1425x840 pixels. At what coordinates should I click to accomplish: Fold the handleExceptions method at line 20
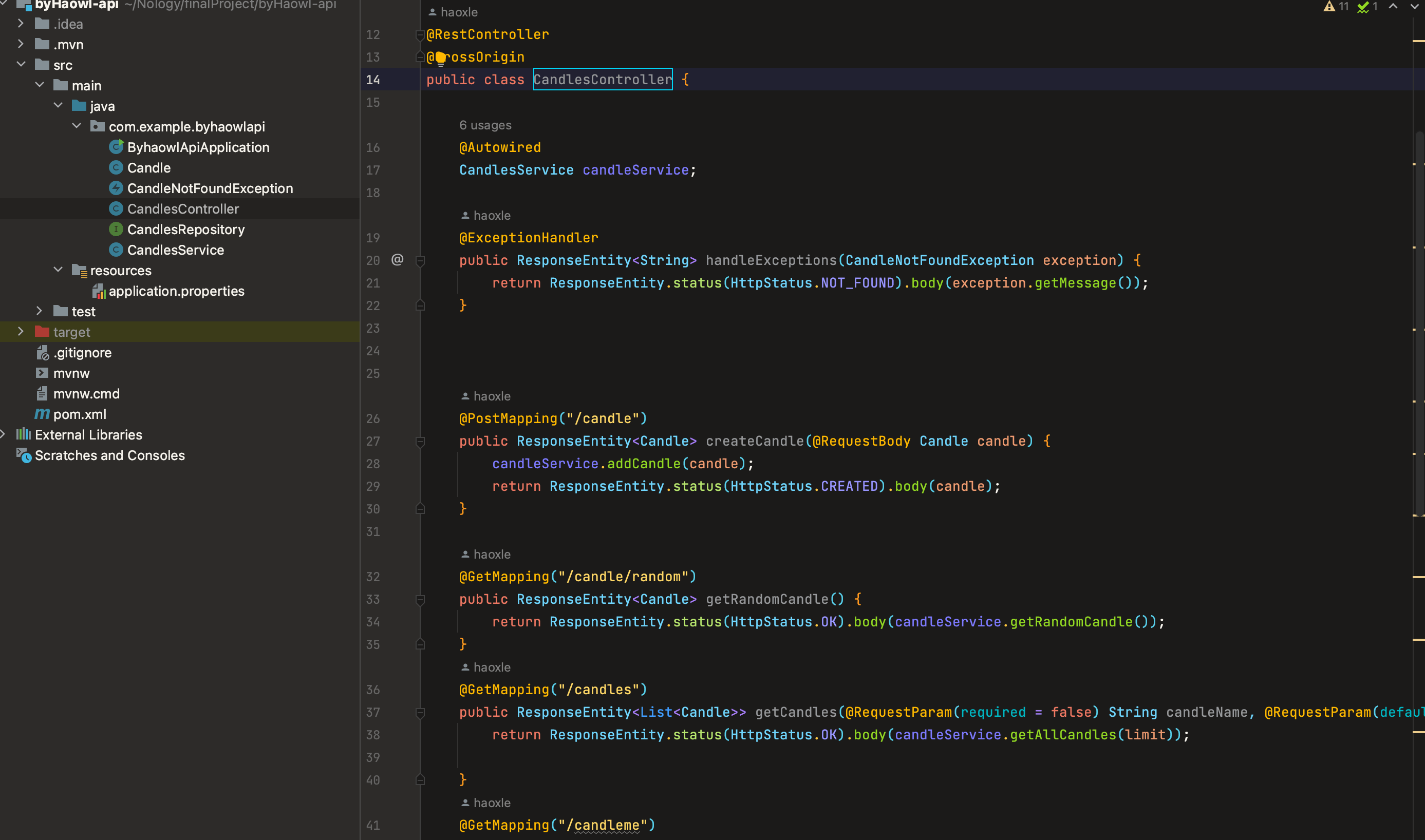pos(420,261)
